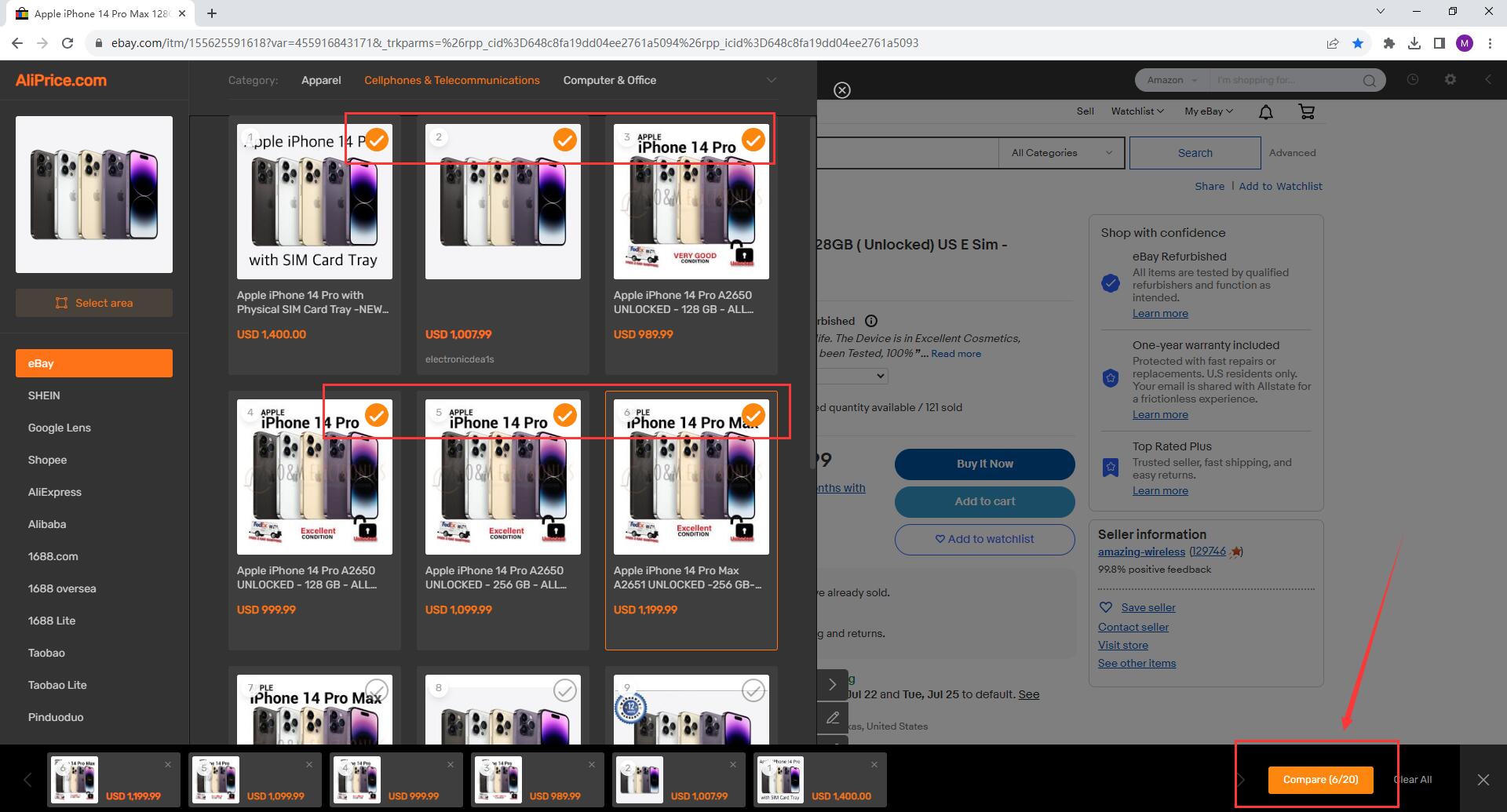Select the Apparel category
This screenshot has width=1507, height=812.
[x=321, y=80]
